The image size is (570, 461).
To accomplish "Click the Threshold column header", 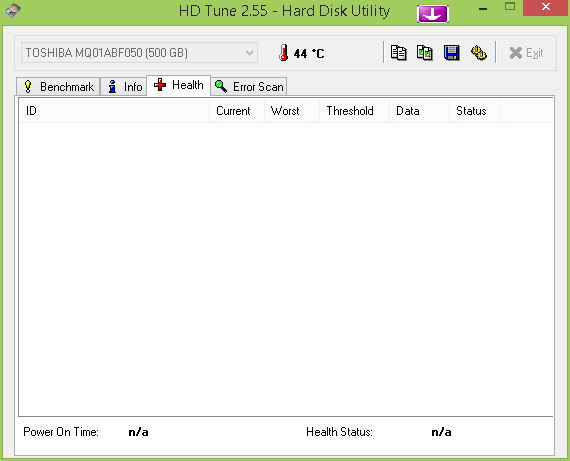I will [354, 111].
